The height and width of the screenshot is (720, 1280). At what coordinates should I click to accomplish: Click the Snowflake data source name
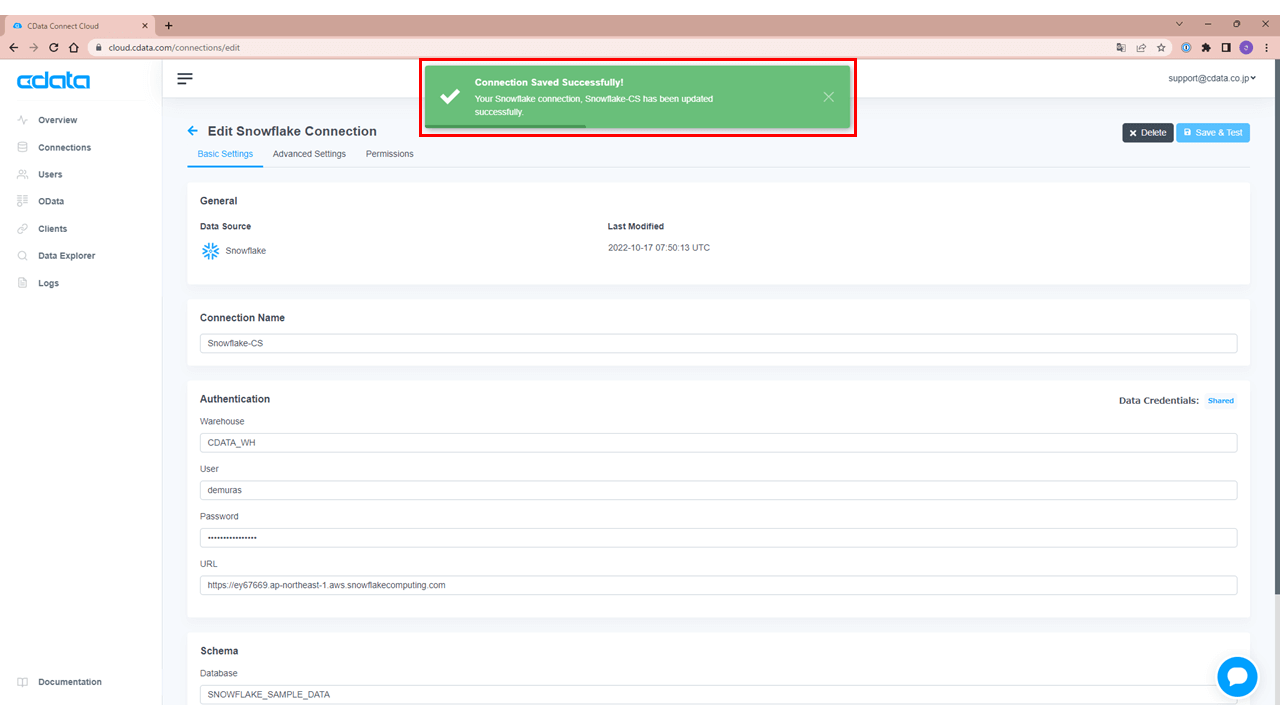246,251
